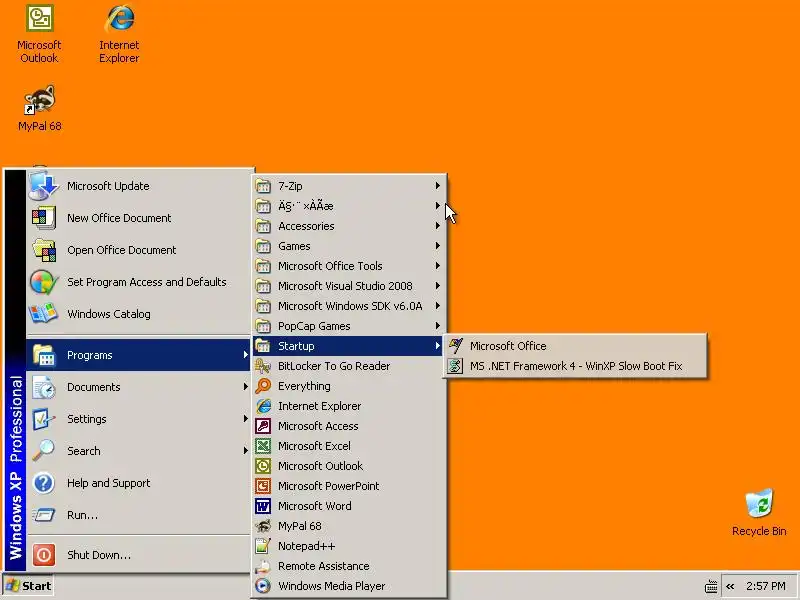
Task: Open the garbled-name folder under 7-Zip
Action: pyautogui.click(x=348, y=206)
